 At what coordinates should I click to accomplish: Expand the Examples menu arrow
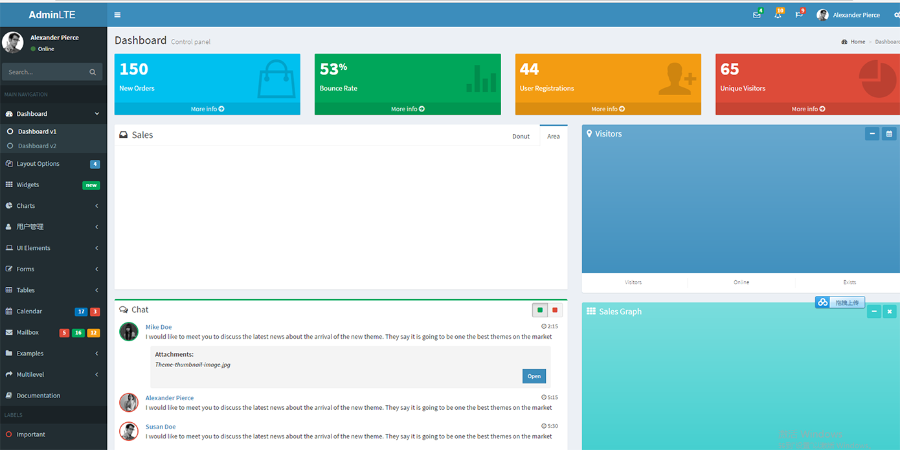coord(96,353)
